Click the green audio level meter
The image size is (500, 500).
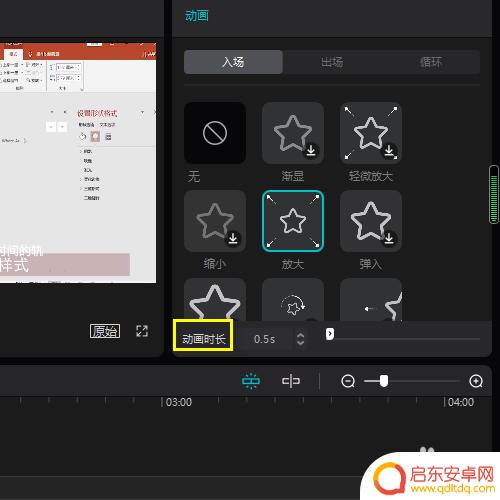click(x=494, y=195)
